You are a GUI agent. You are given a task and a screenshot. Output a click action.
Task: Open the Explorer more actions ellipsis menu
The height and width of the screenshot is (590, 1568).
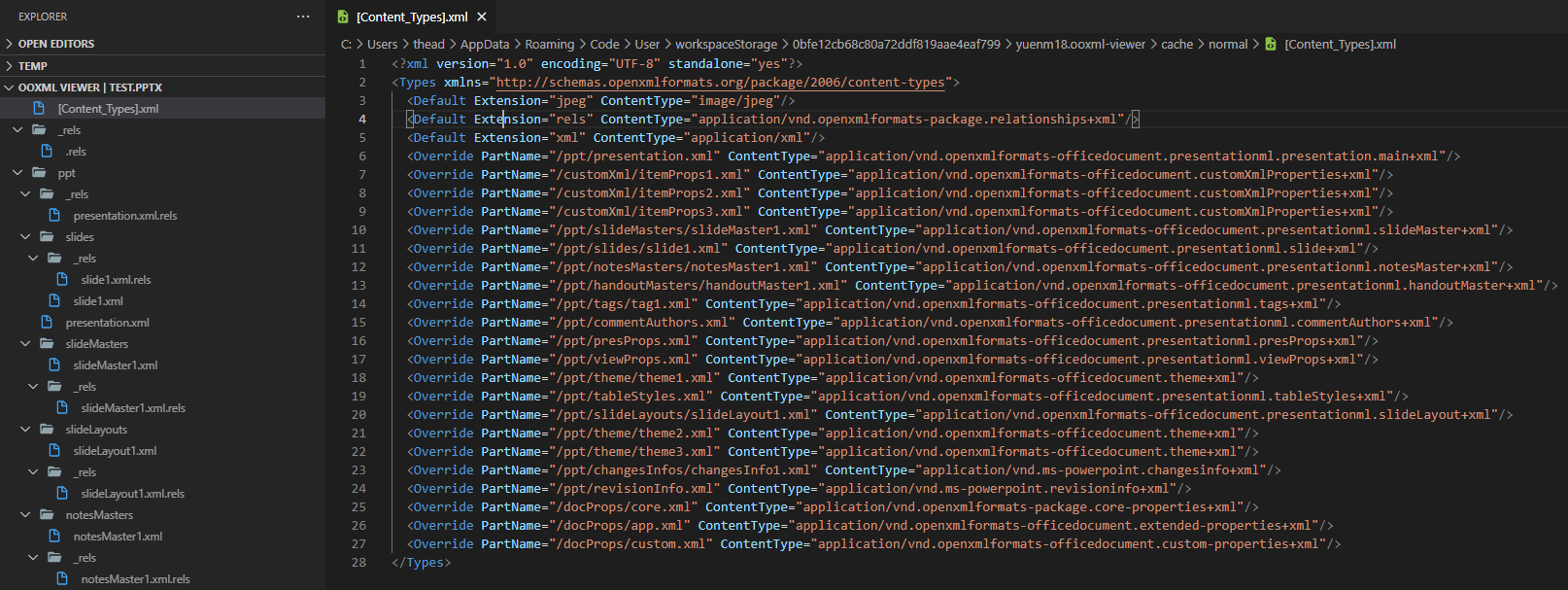coord(303,17)
